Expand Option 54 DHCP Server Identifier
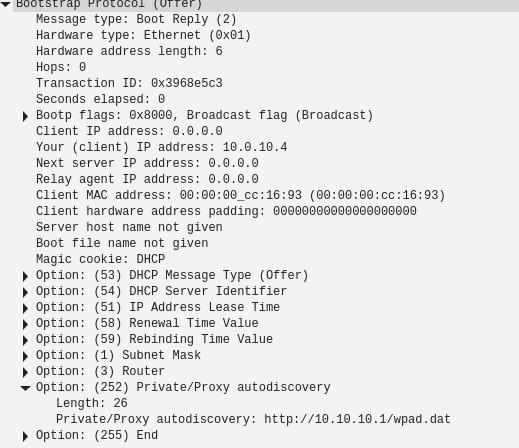This screenshot has height=448, width=519. (25, 292)
